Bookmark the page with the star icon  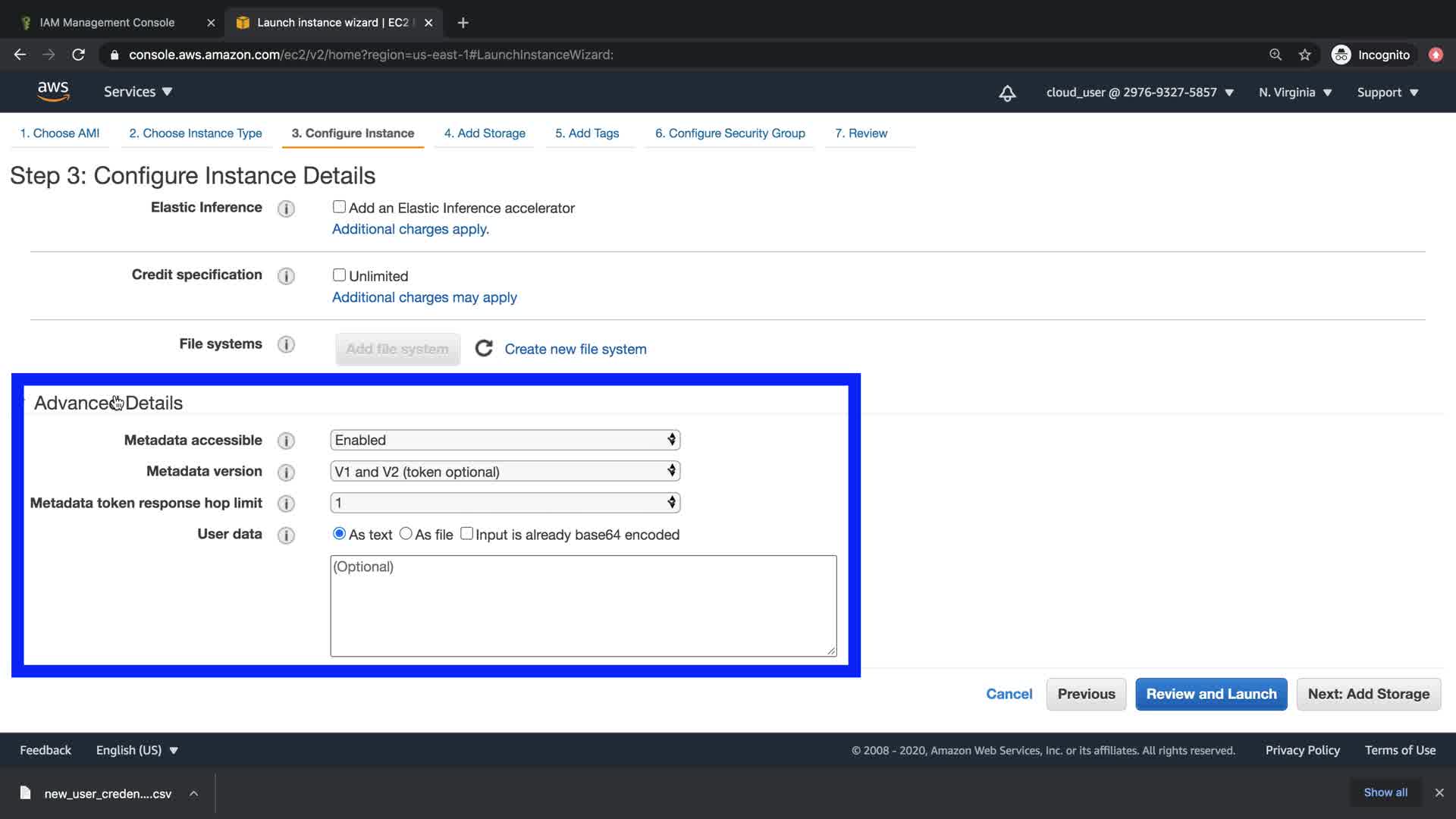(1304, 55)
